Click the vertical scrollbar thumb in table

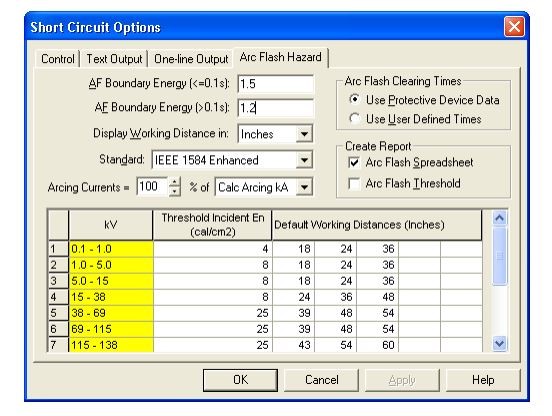click(x=500, y=256)
